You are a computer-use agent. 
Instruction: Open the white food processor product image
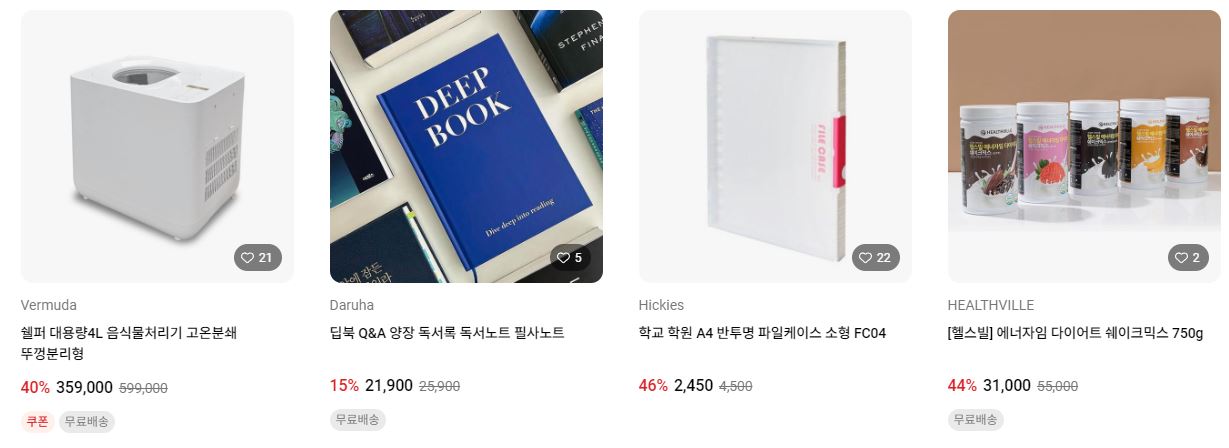[x=157, y=146]
